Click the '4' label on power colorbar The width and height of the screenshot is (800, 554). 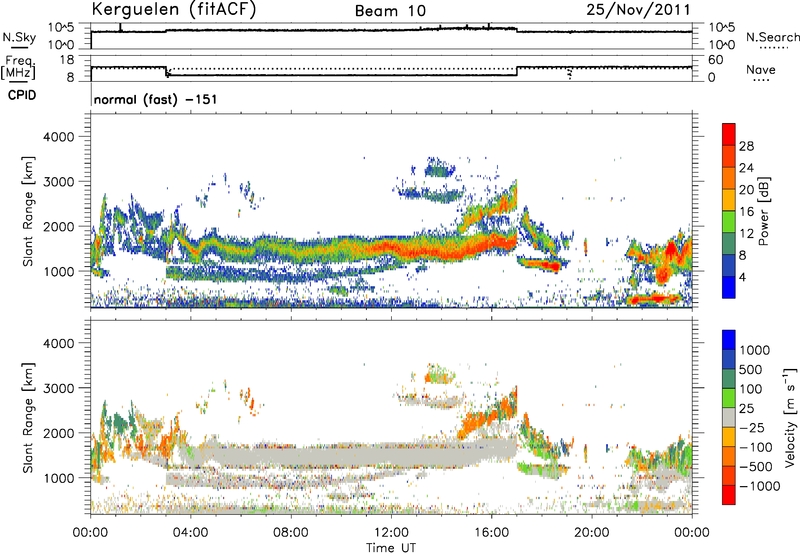pyautogui.click(x=742, y=278)
